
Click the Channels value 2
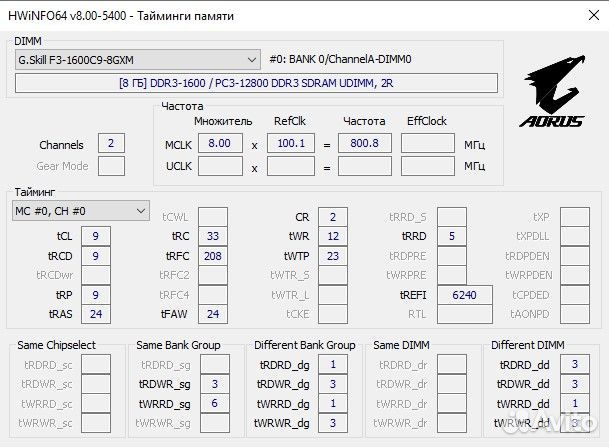point(111,143)
